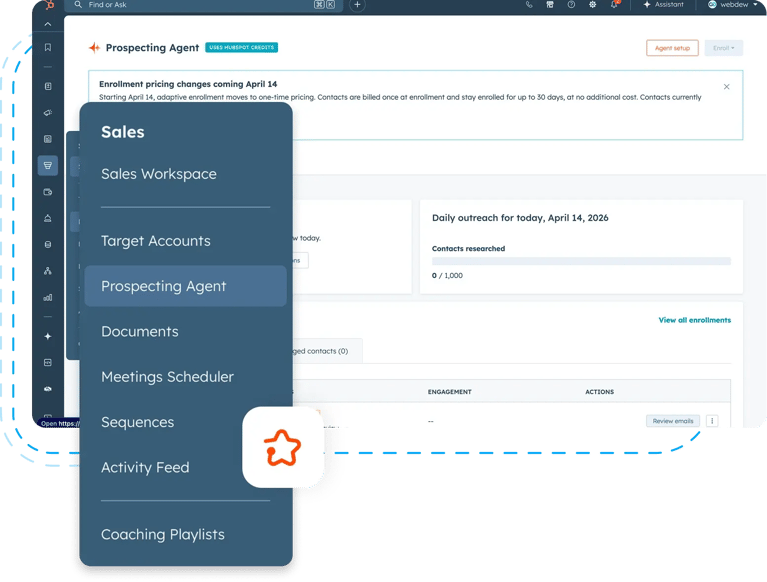Select Meetings Scheduler in the Sales menu
This screenshot has width=767, height=582.
pyautogui.click(x=167, y=377)
